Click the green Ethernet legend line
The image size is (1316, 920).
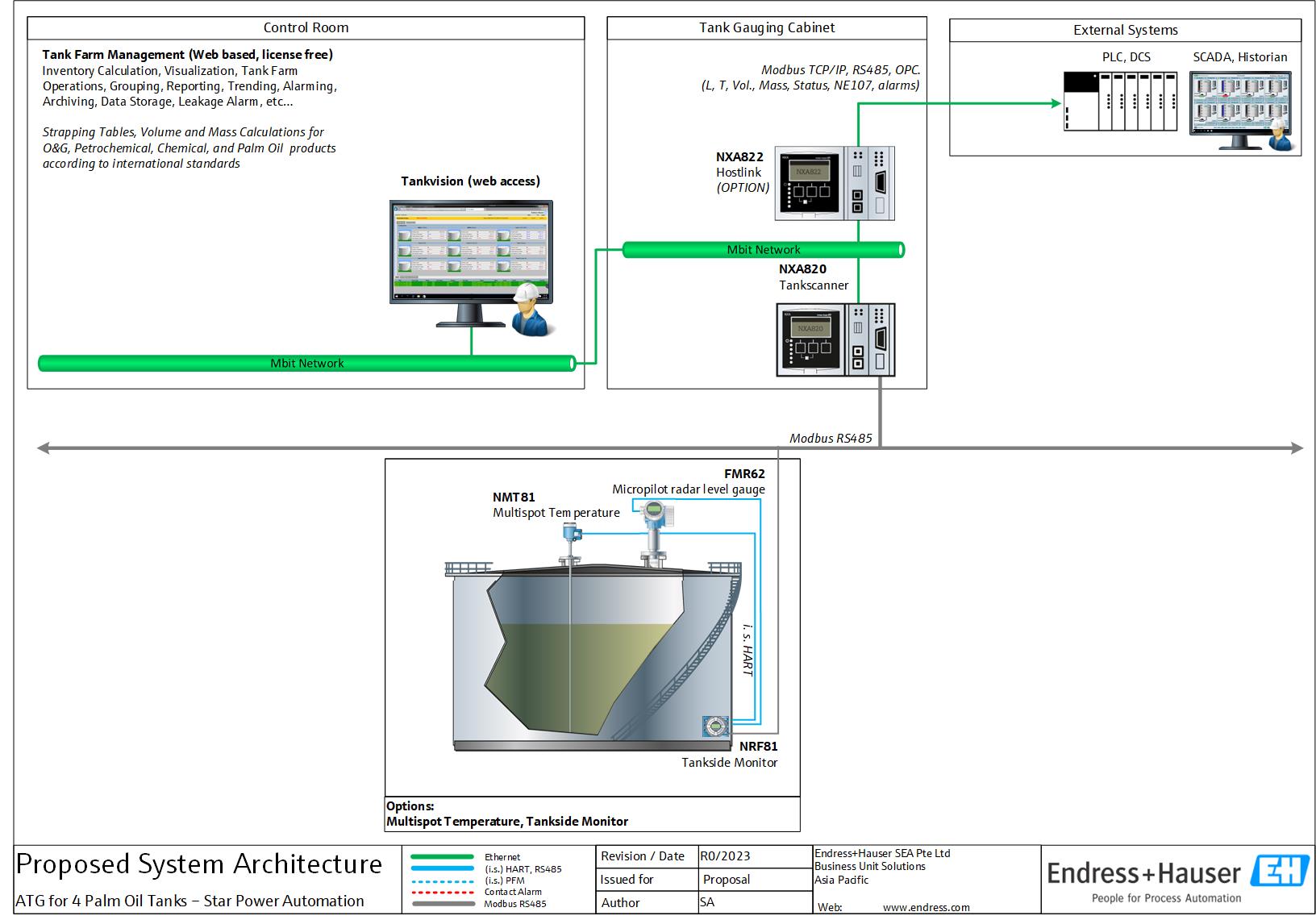click(443, 857)
